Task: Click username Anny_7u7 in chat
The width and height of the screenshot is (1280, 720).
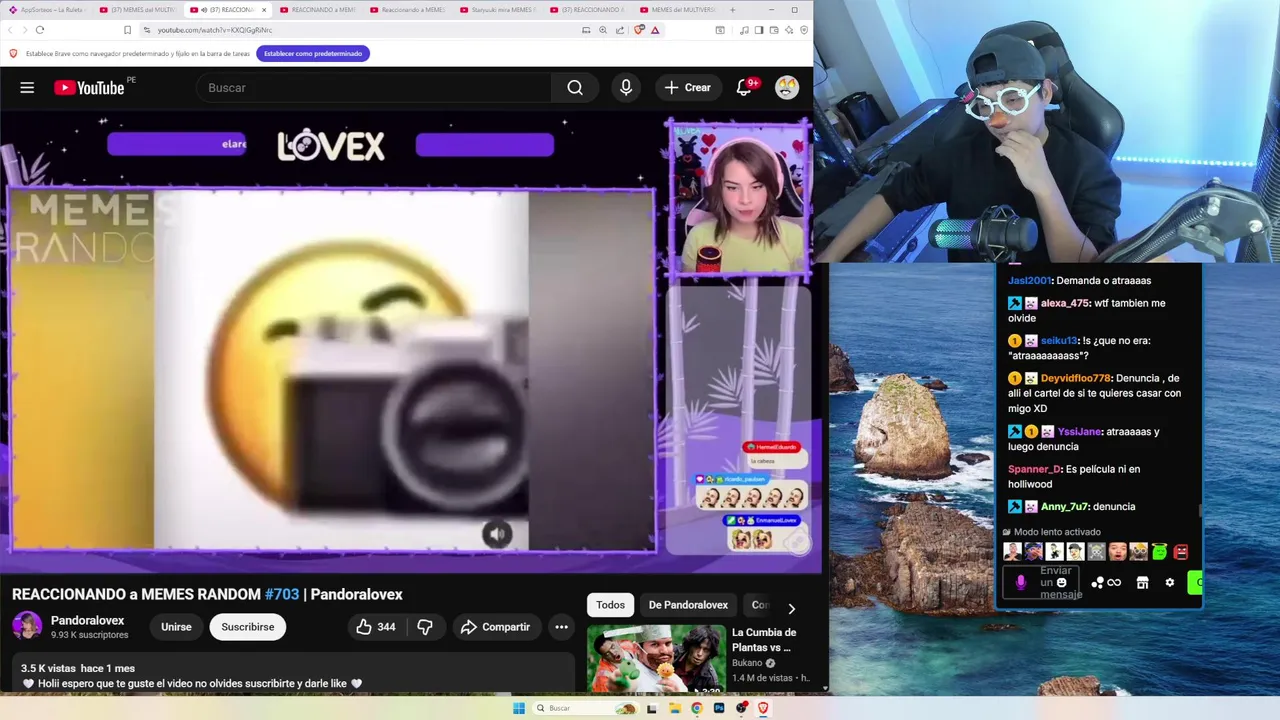Action: coord(1065,507)
